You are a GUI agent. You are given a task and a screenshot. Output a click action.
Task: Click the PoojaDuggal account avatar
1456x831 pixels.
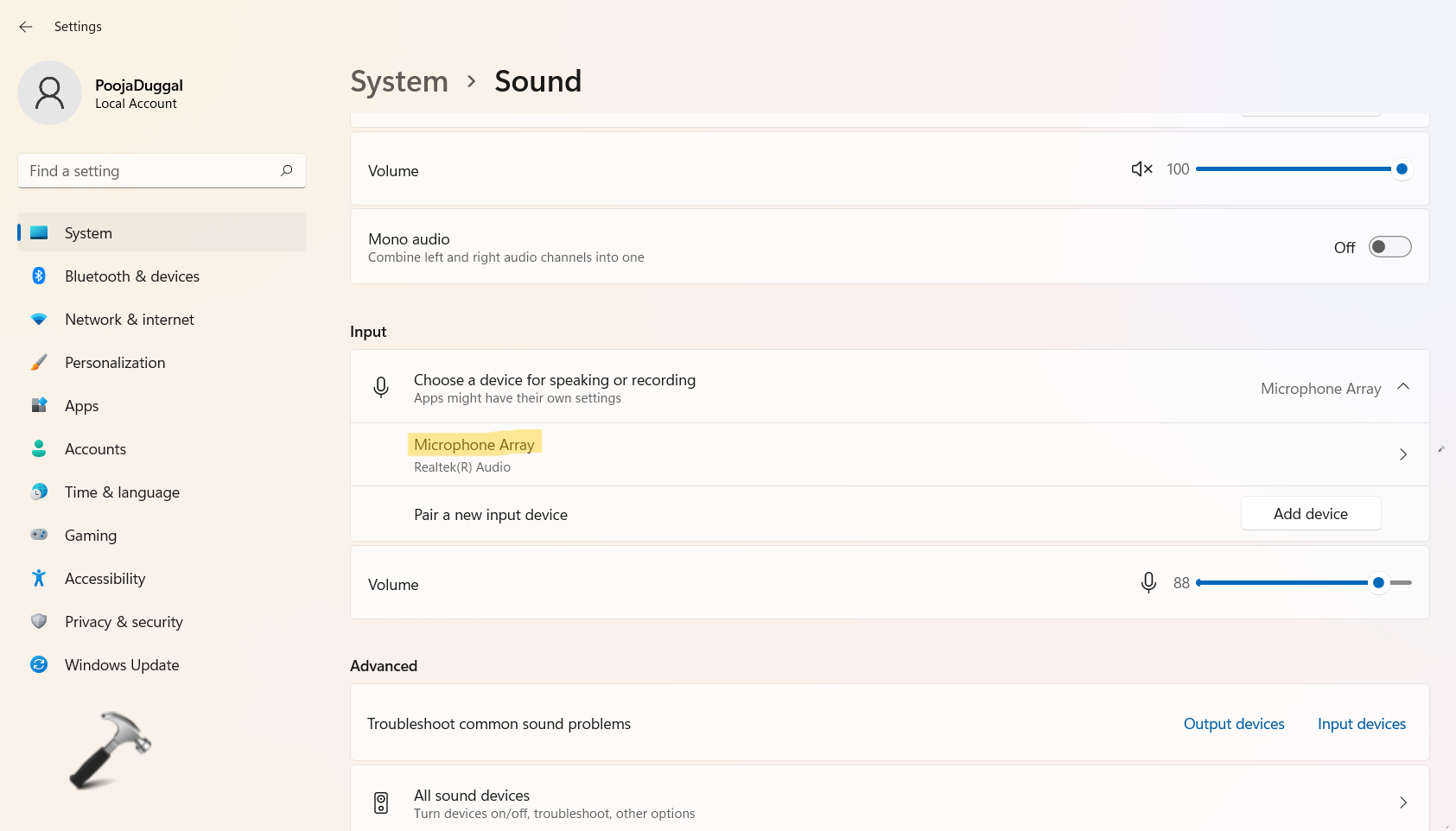[50, 93]
